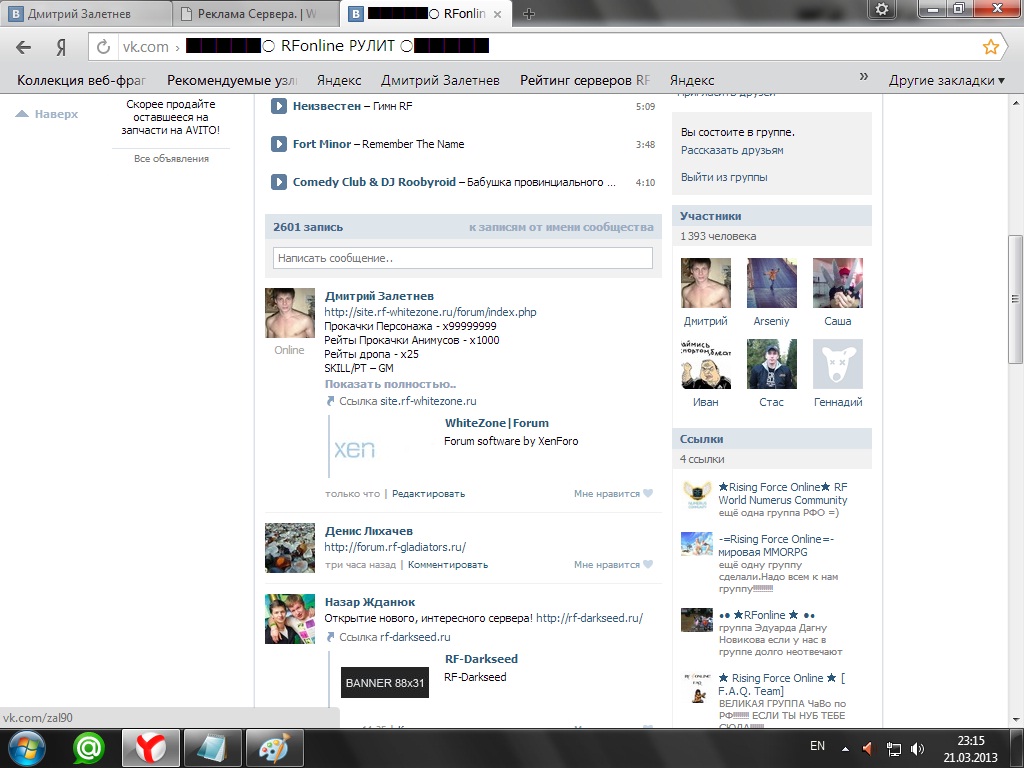Open the site.rf-whitezone.ru forum URL
The width and height of the screenshot is (1024, 768).
(x=430, y=312)
